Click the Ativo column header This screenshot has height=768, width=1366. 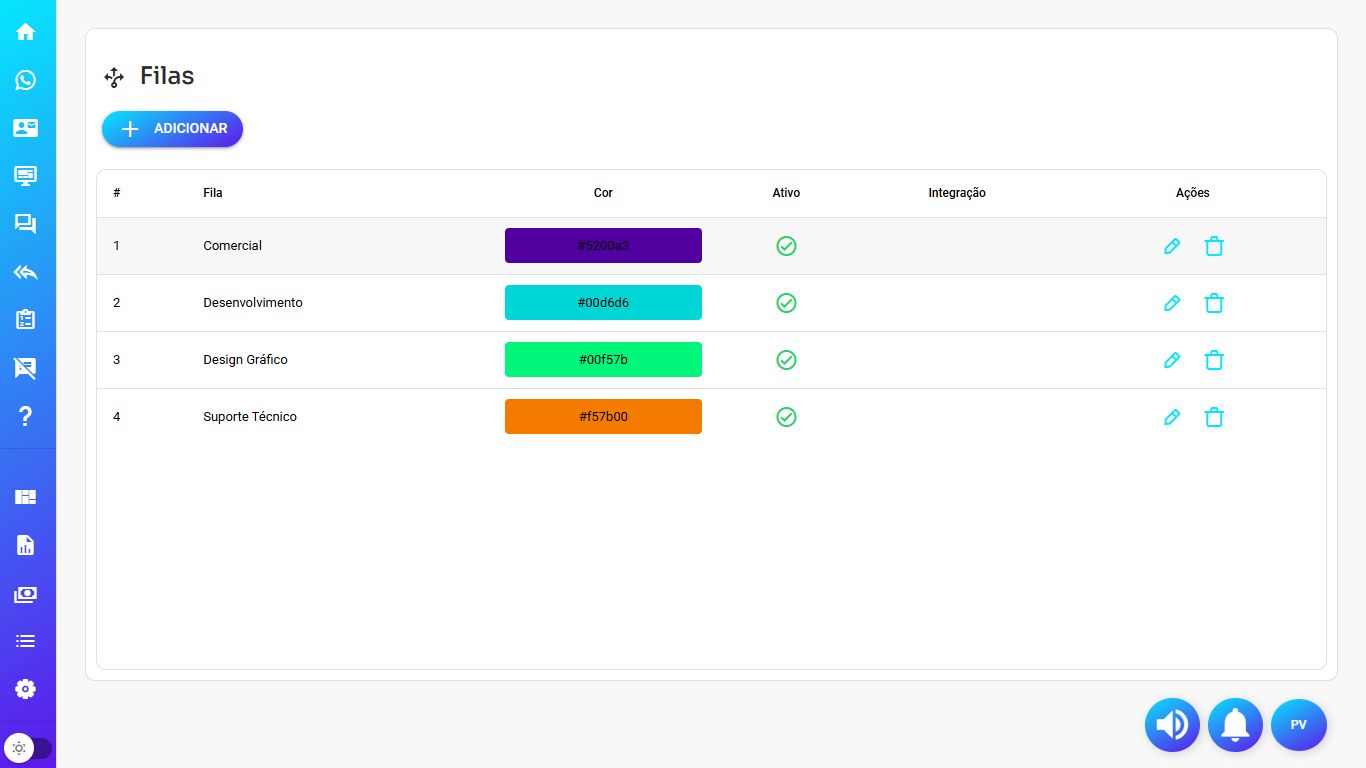[x=786, y=193]
